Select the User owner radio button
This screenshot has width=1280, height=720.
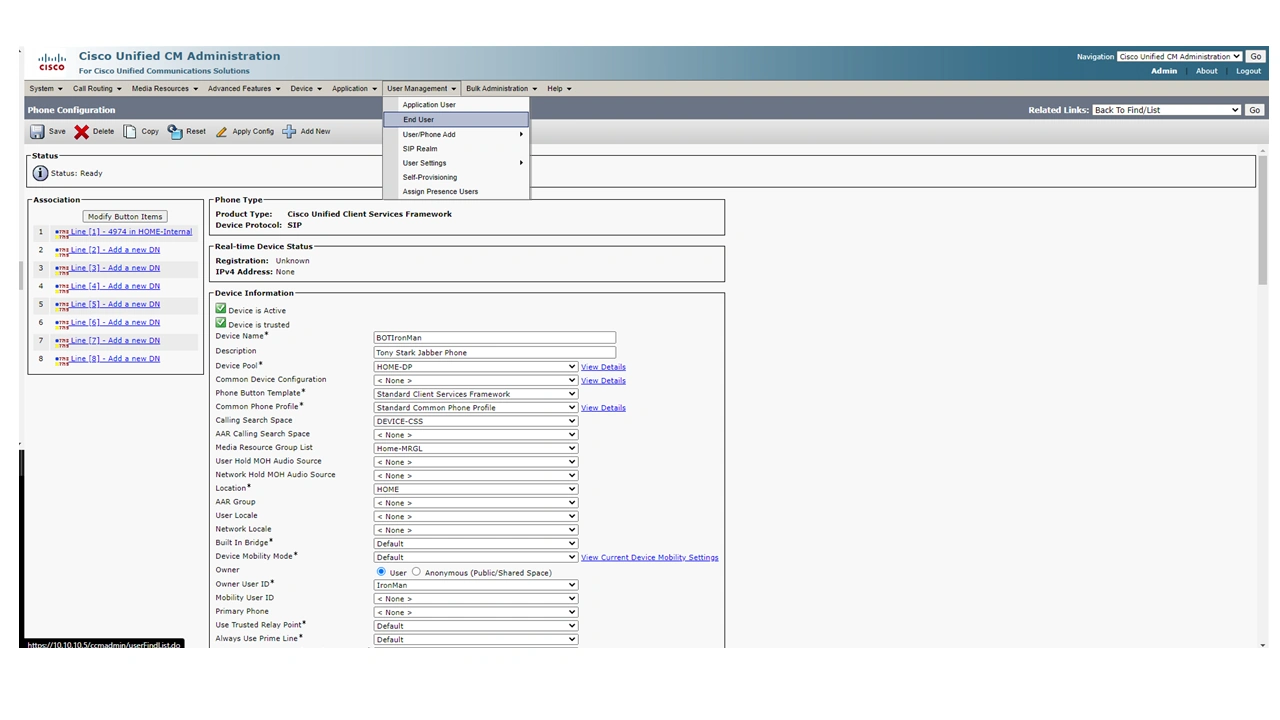381,572
